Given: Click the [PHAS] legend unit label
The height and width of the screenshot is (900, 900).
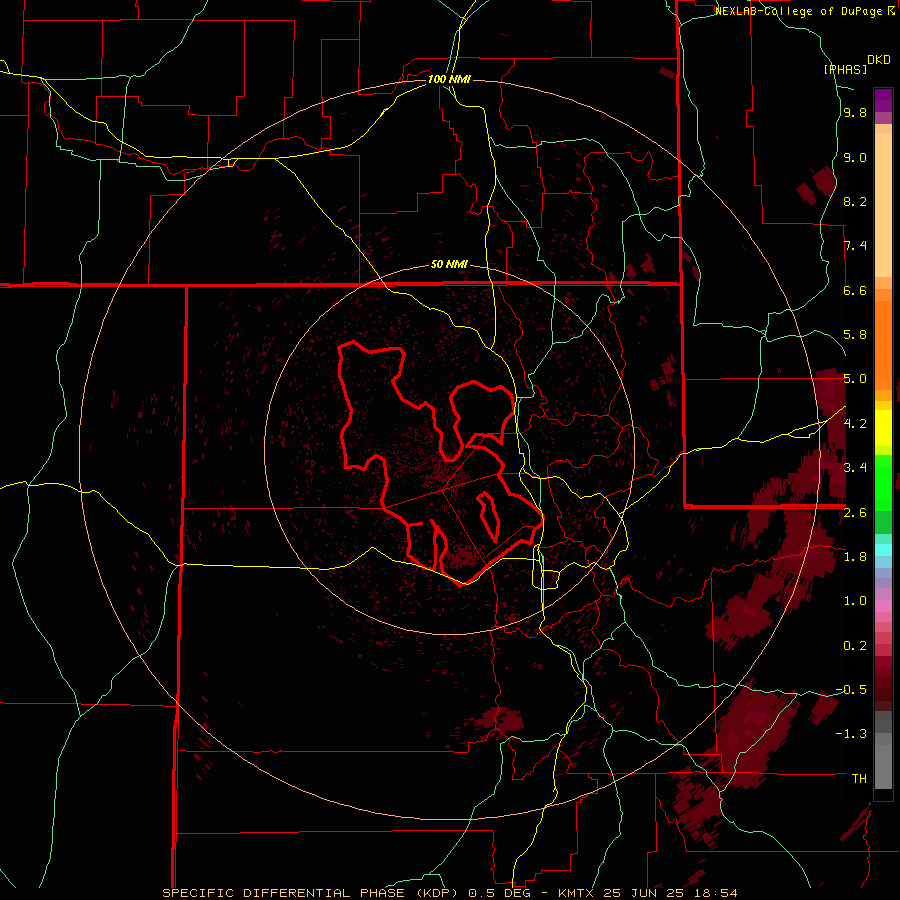Looking at the screenshot, I should (845, 70).
